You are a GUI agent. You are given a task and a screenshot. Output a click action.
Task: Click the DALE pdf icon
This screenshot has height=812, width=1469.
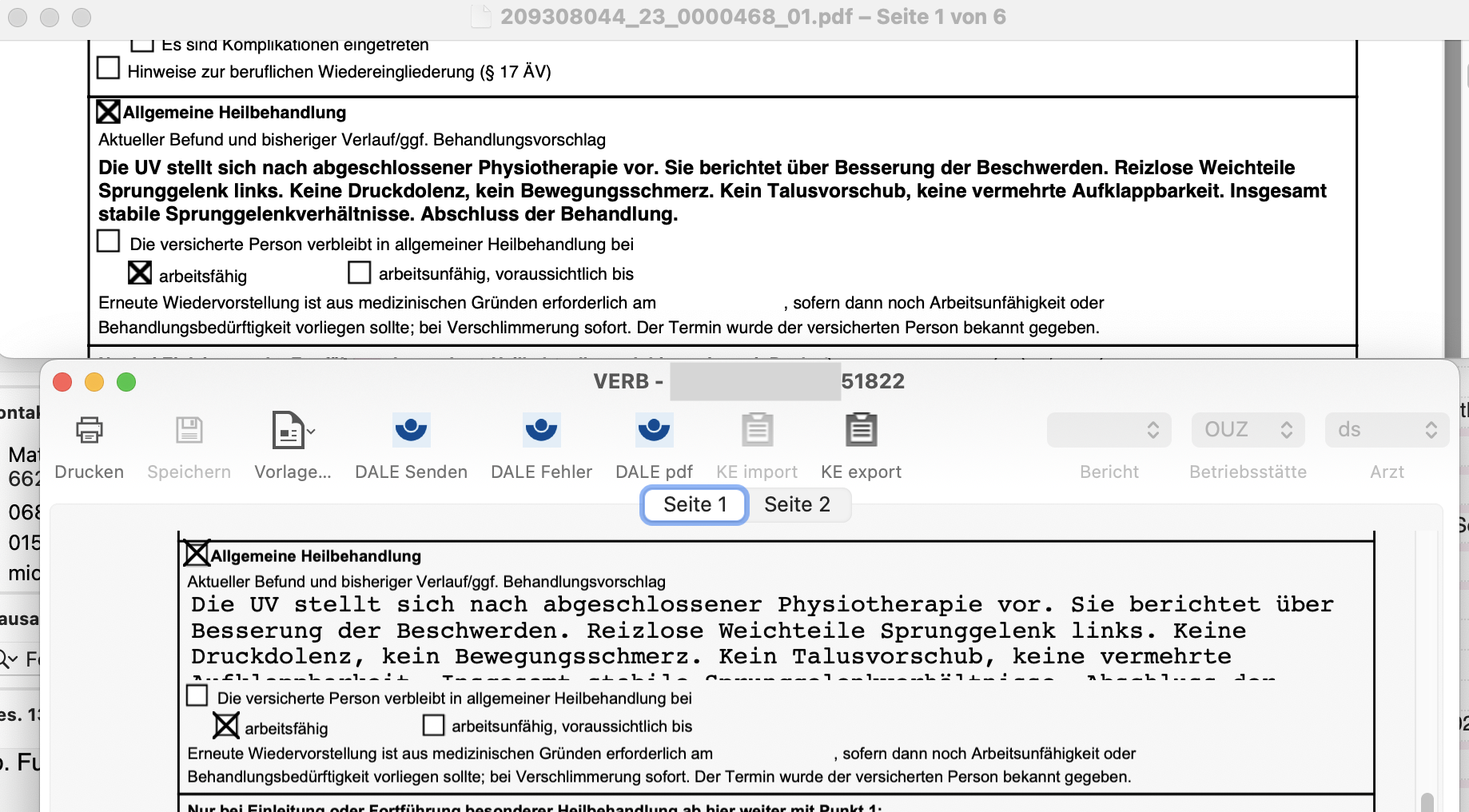pyautogui.click(x=654, y=430)
